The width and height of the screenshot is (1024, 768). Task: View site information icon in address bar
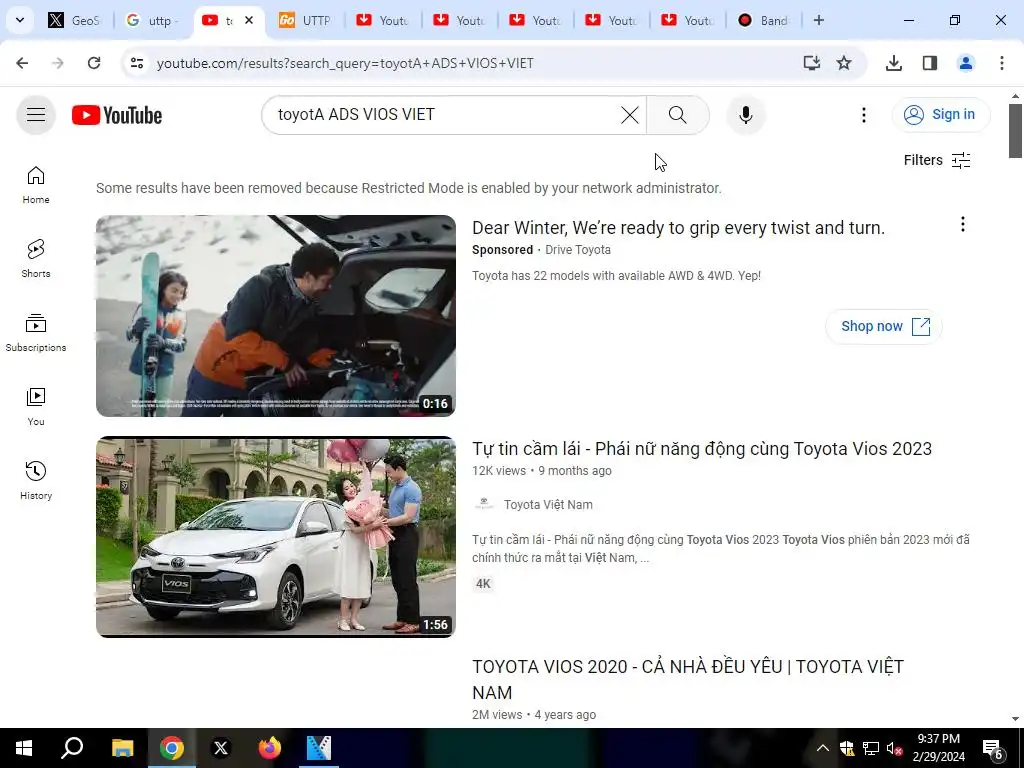136,63
